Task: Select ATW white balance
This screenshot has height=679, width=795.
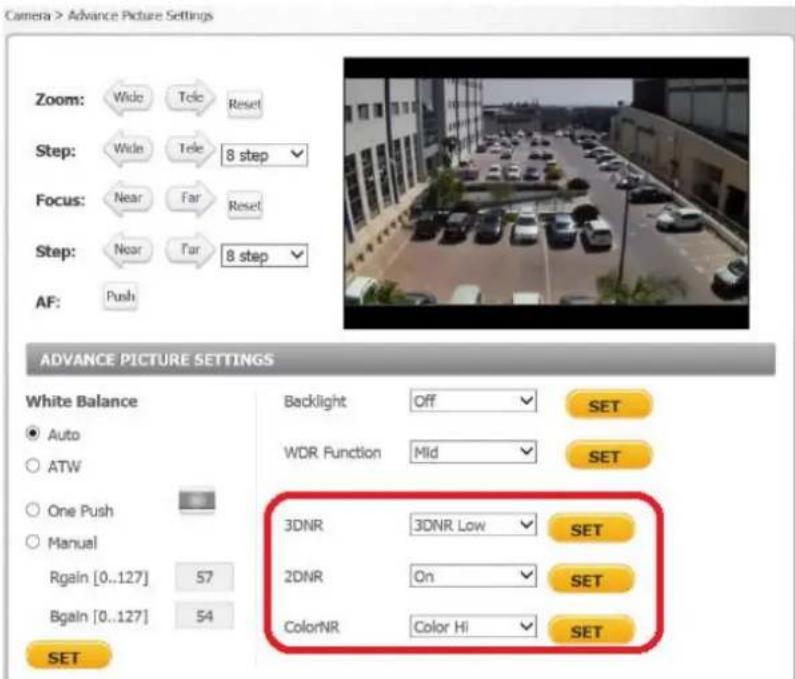Action: pyautogui.click(x=33, y=466)
